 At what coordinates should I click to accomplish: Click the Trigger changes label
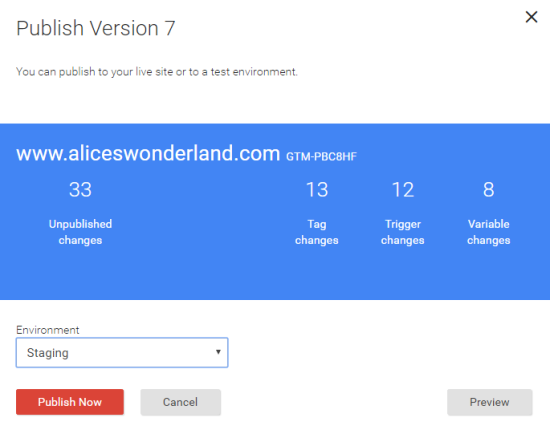(403, 232)
